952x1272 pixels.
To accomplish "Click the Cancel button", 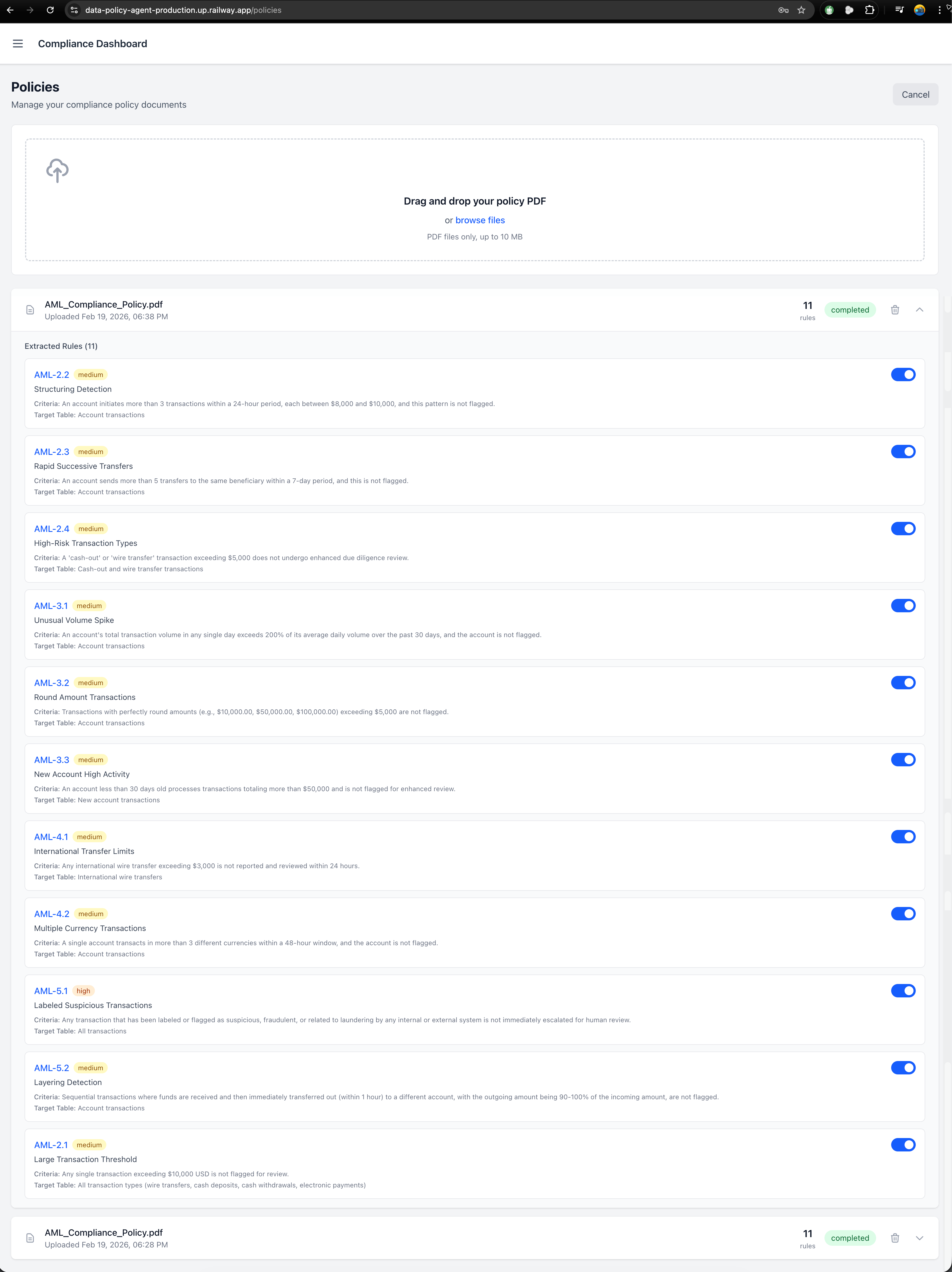I will pos(915,95).
